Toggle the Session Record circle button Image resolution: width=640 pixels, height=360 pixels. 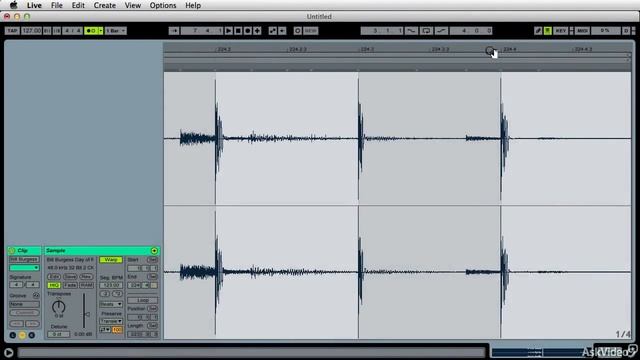[x=298, y=31]
